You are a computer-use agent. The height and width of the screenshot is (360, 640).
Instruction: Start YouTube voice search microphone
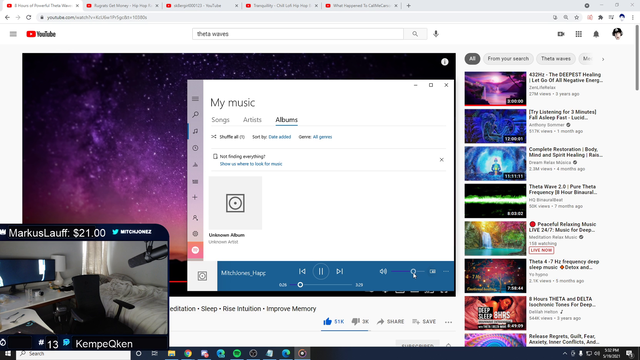point(436,34)
